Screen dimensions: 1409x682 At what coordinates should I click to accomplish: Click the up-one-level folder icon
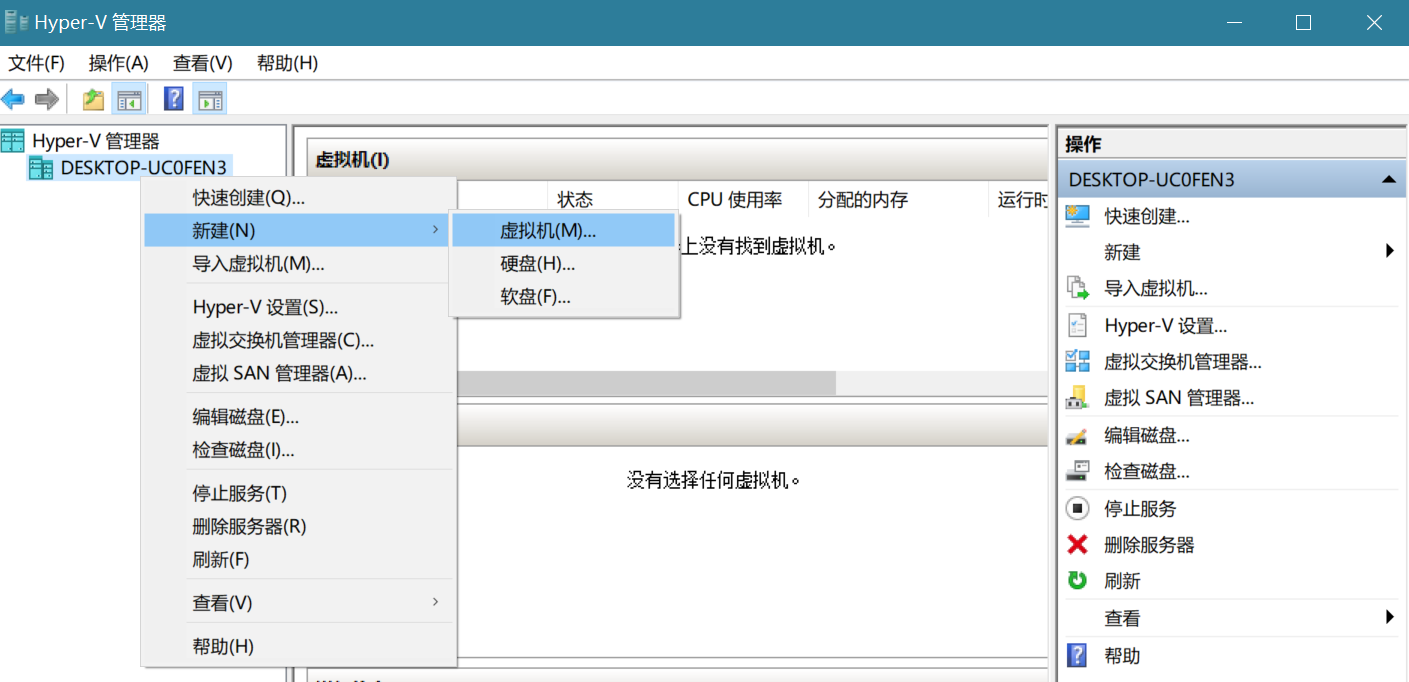tap(93, 99)
